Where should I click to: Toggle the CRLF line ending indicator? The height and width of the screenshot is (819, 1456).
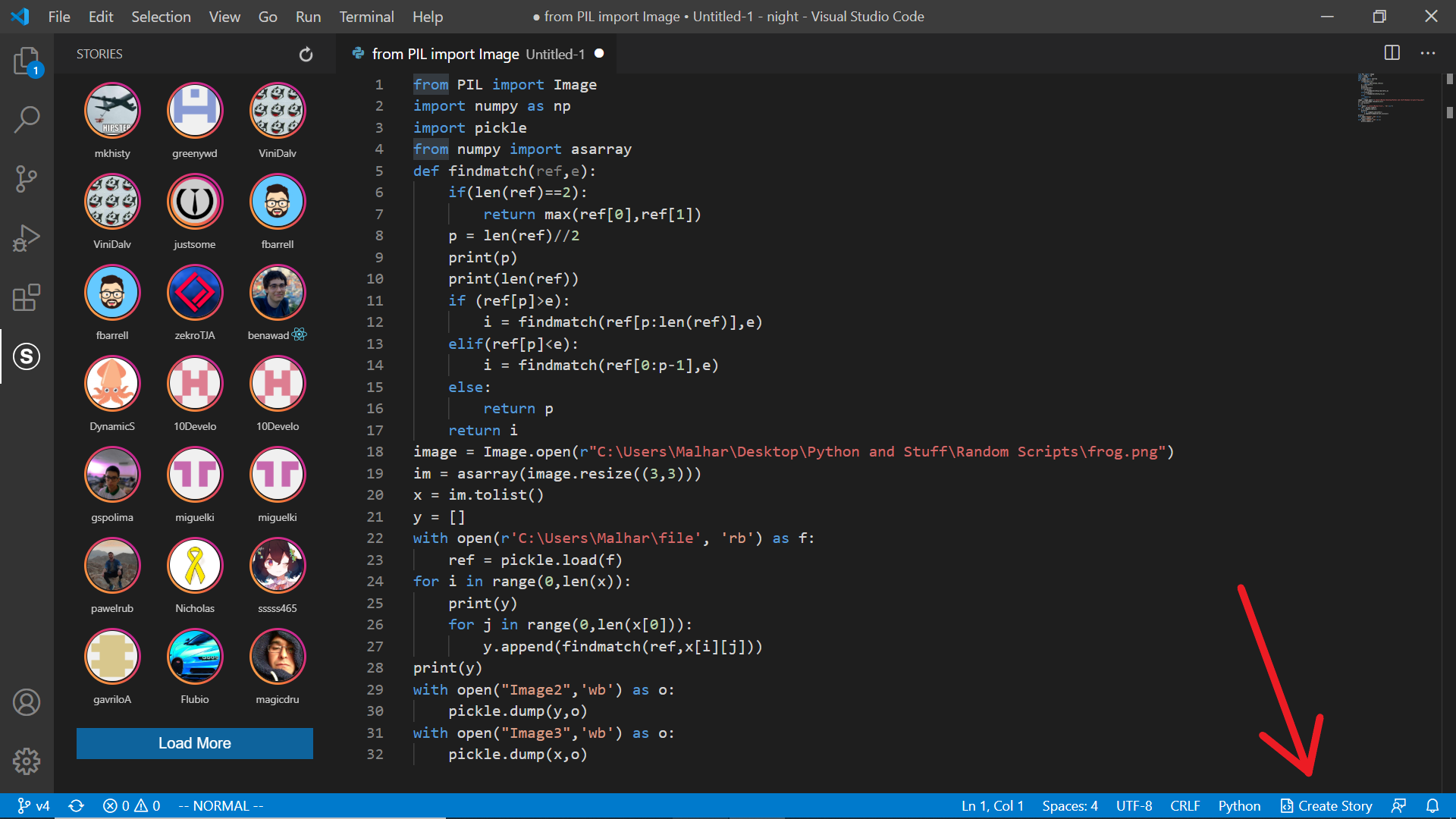[x=1187, y=805]
